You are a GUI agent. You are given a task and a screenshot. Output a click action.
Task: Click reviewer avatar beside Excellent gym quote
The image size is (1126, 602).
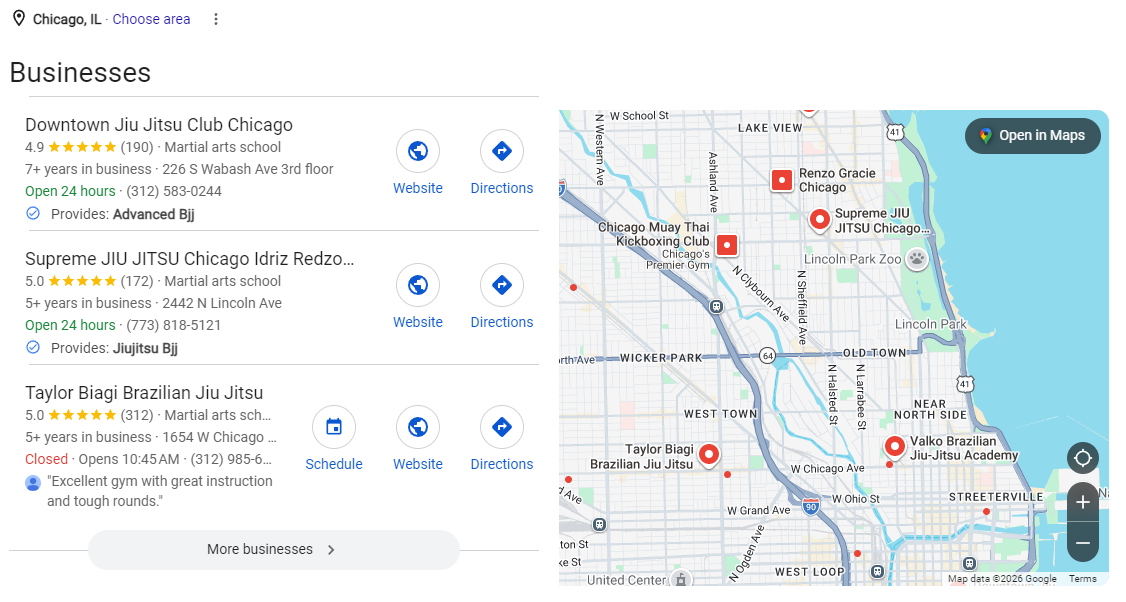click(33, 483)
